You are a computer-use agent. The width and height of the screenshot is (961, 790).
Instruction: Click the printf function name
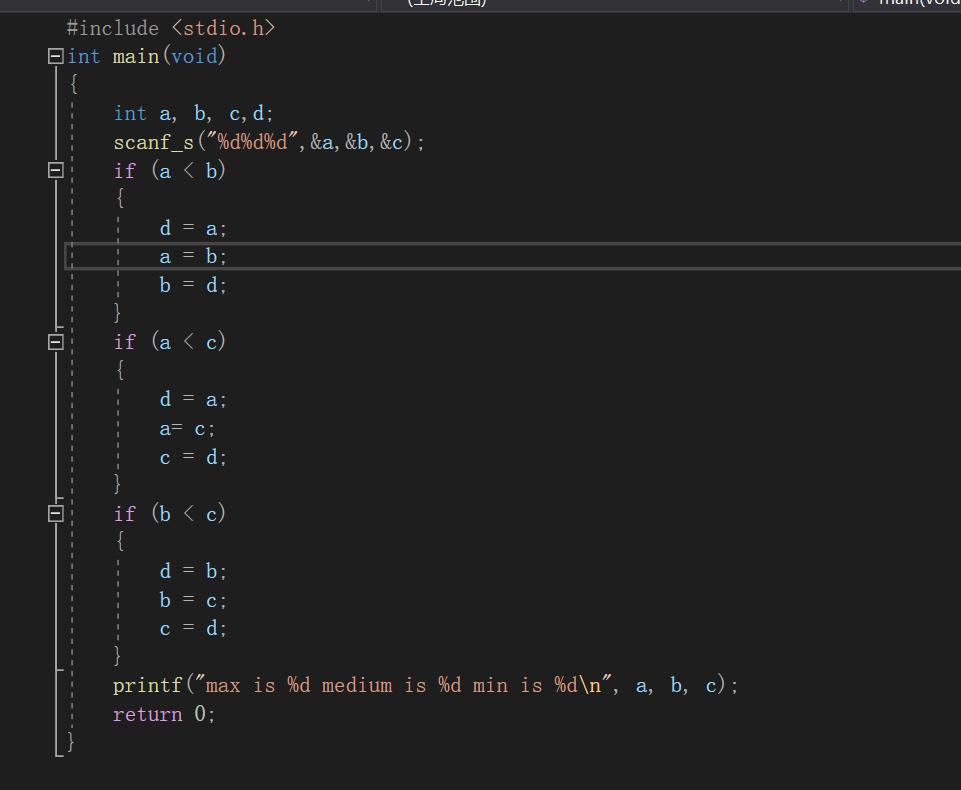coord(148,685)
